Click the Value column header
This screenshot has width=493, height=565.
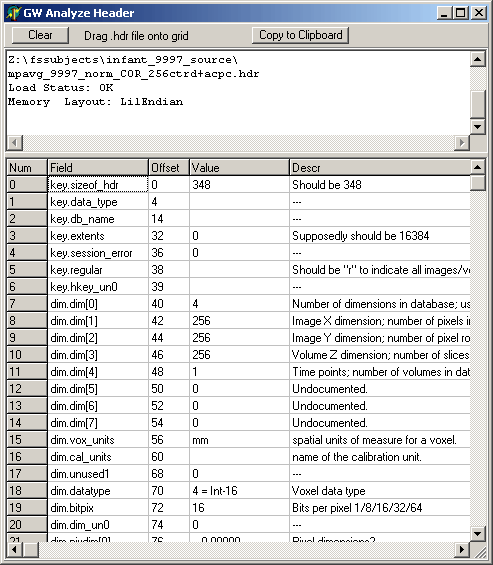(x=239, y=168)
